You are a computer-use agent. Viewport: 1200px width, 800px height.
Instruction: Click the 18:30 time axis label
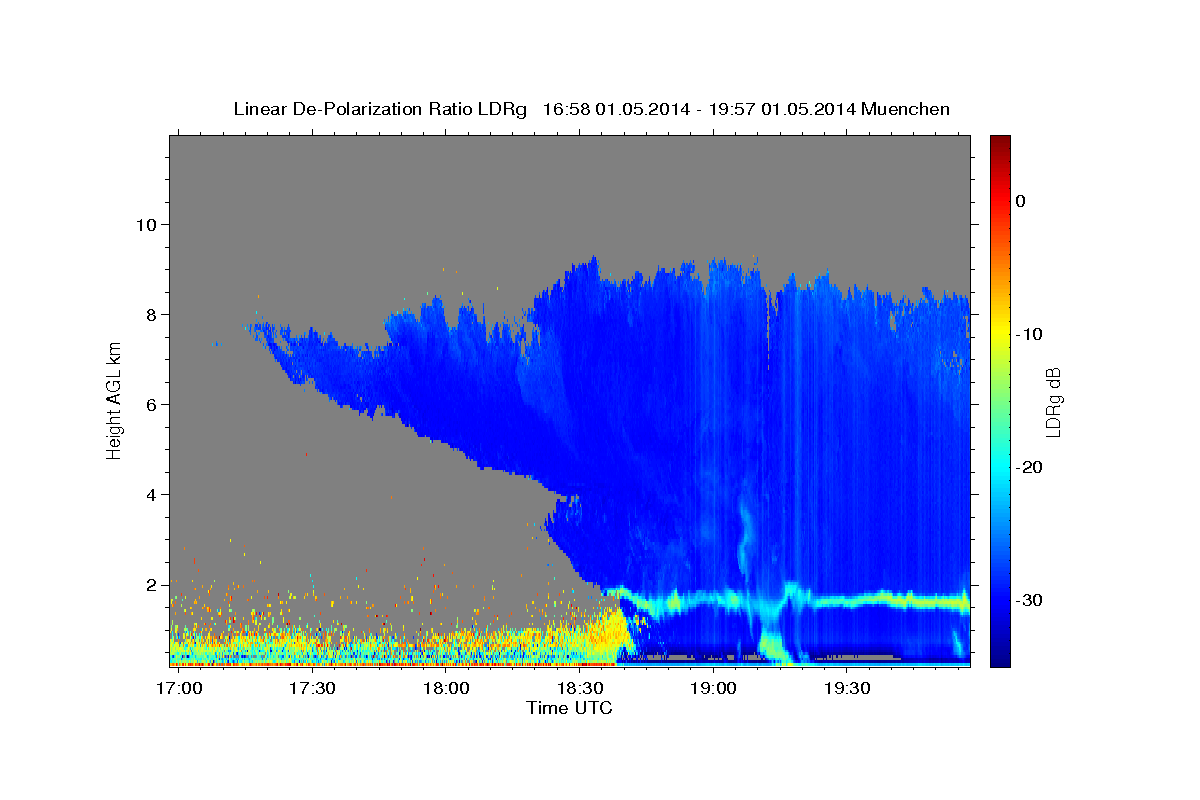579,689
